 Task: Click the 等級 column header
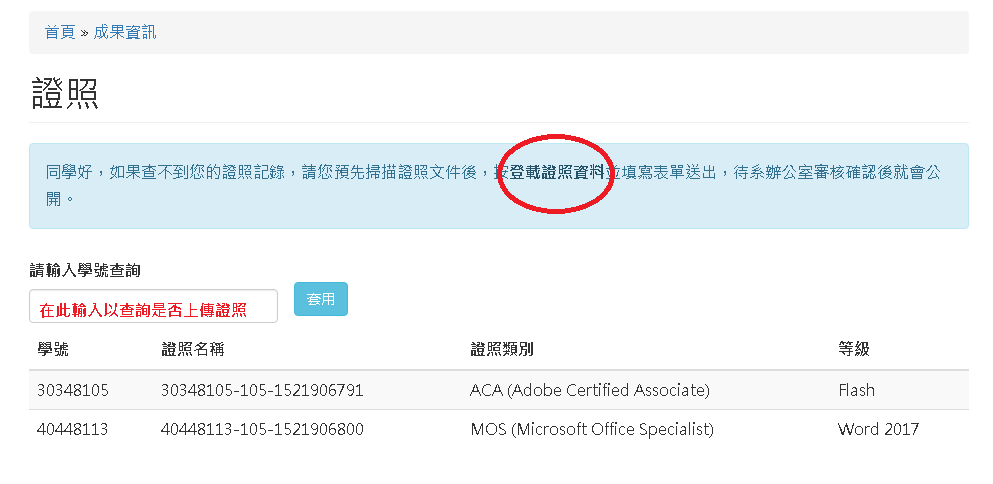click(x=854, y=349)
